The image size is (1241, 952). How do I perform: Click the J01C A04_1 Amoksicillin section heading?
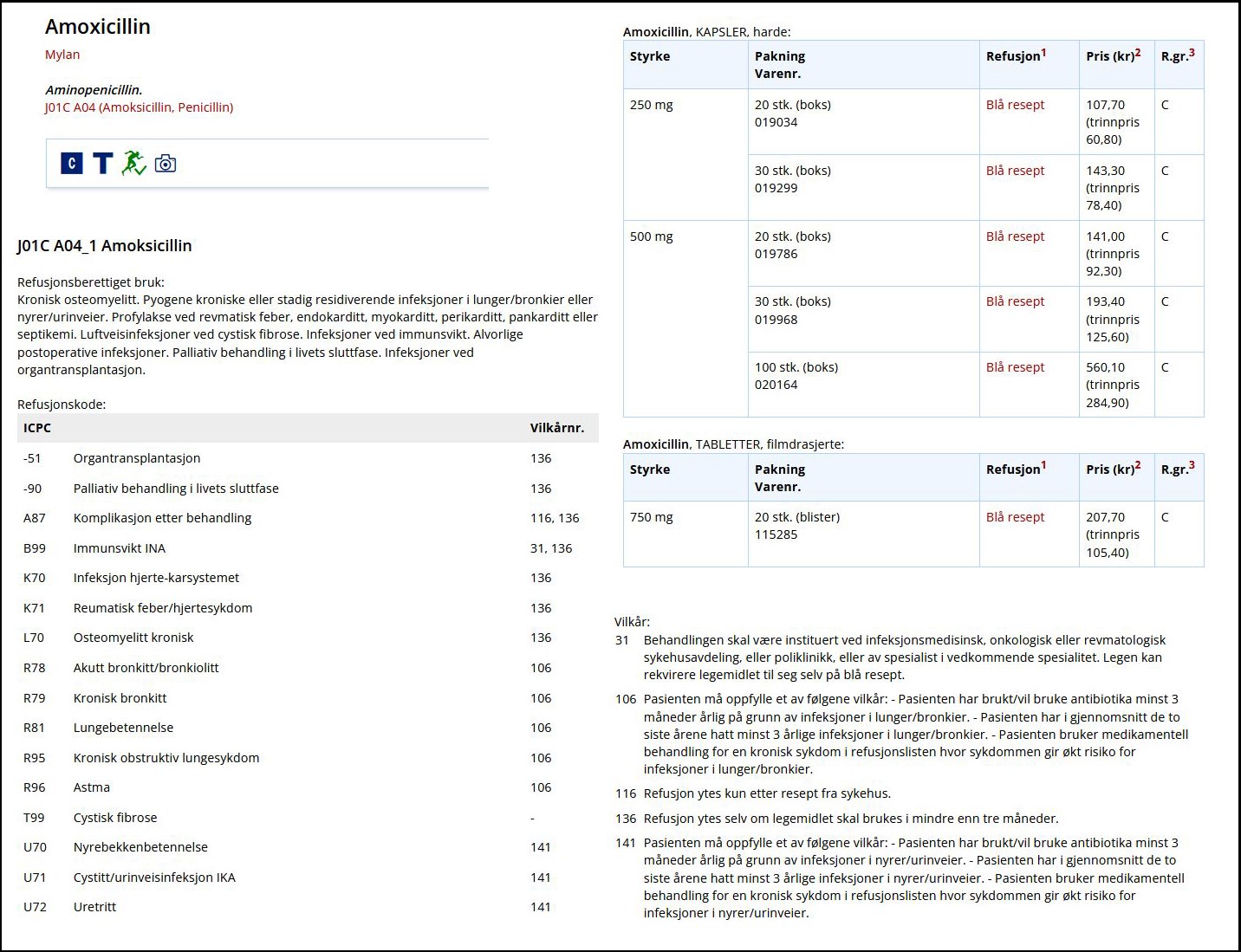pos(105,246)
